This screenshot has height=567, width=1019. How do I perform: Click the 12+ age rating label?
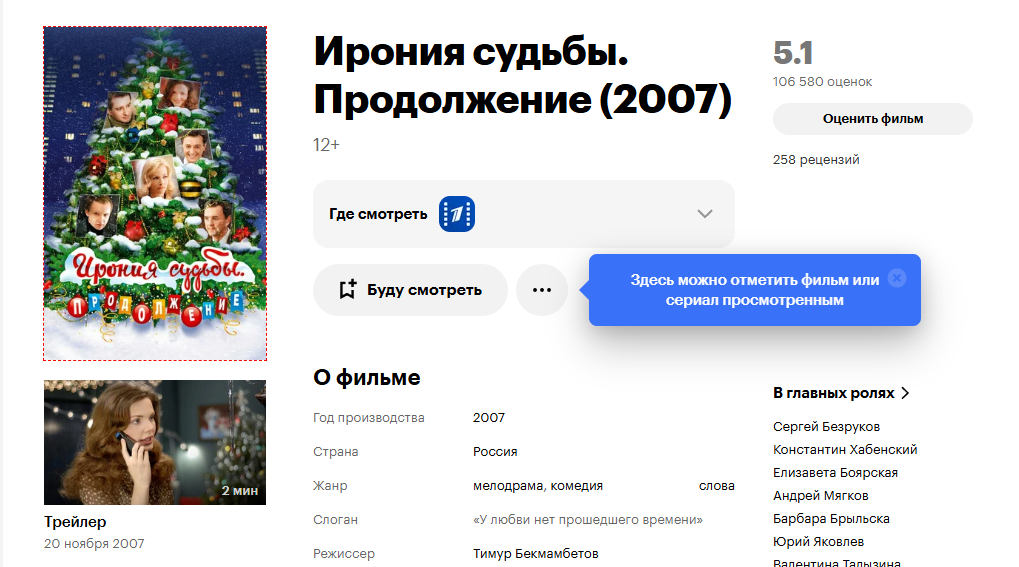[x=326, y=144]
